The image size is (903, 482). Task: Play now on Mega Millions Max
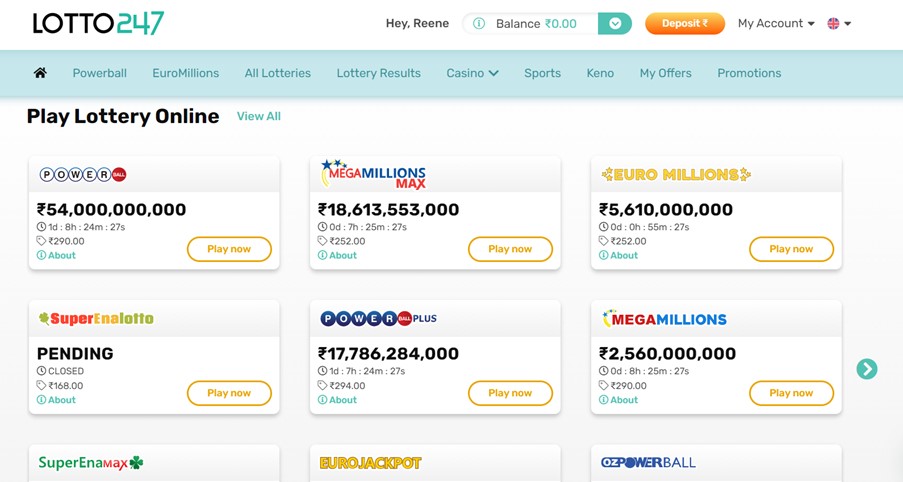pyautogui.click(x=510, y=249)
